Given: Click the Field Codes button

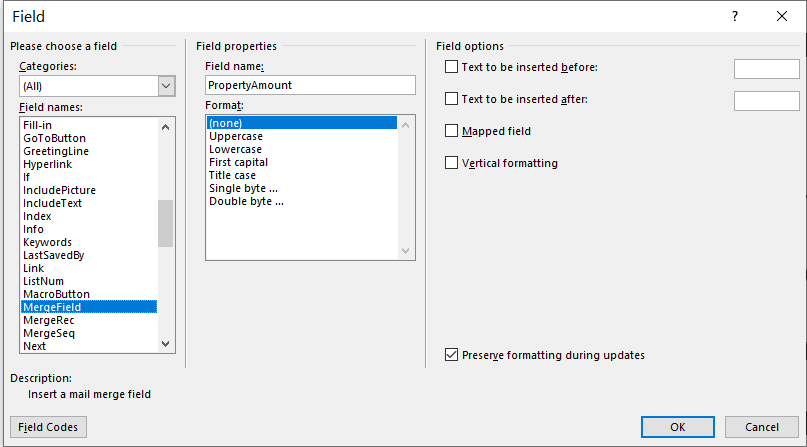Looking at the screenshot, I should (48, 427).
